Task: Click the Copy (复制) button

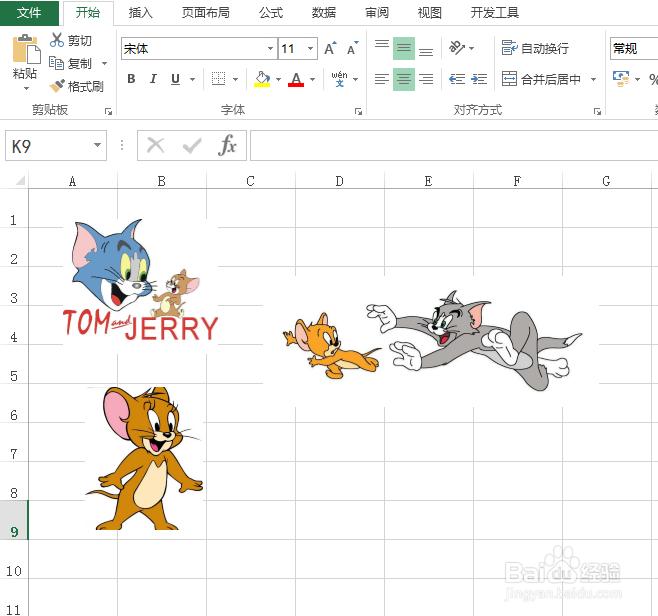Action: coord(70,63)
